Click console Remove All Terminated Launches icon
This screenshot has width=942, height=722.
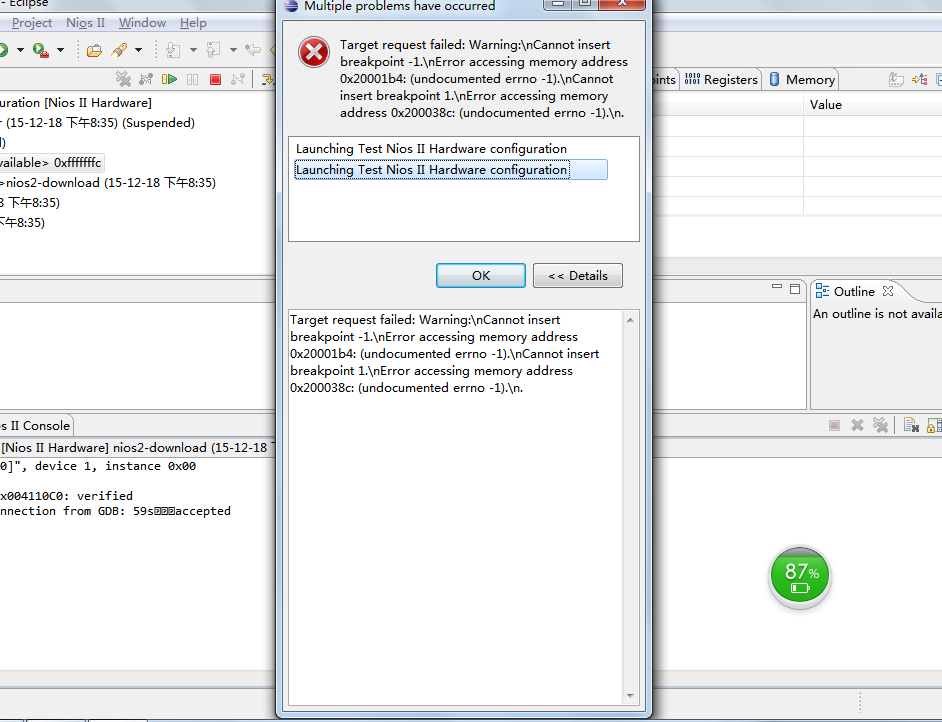pyautogui.click(x=880, y=425)
